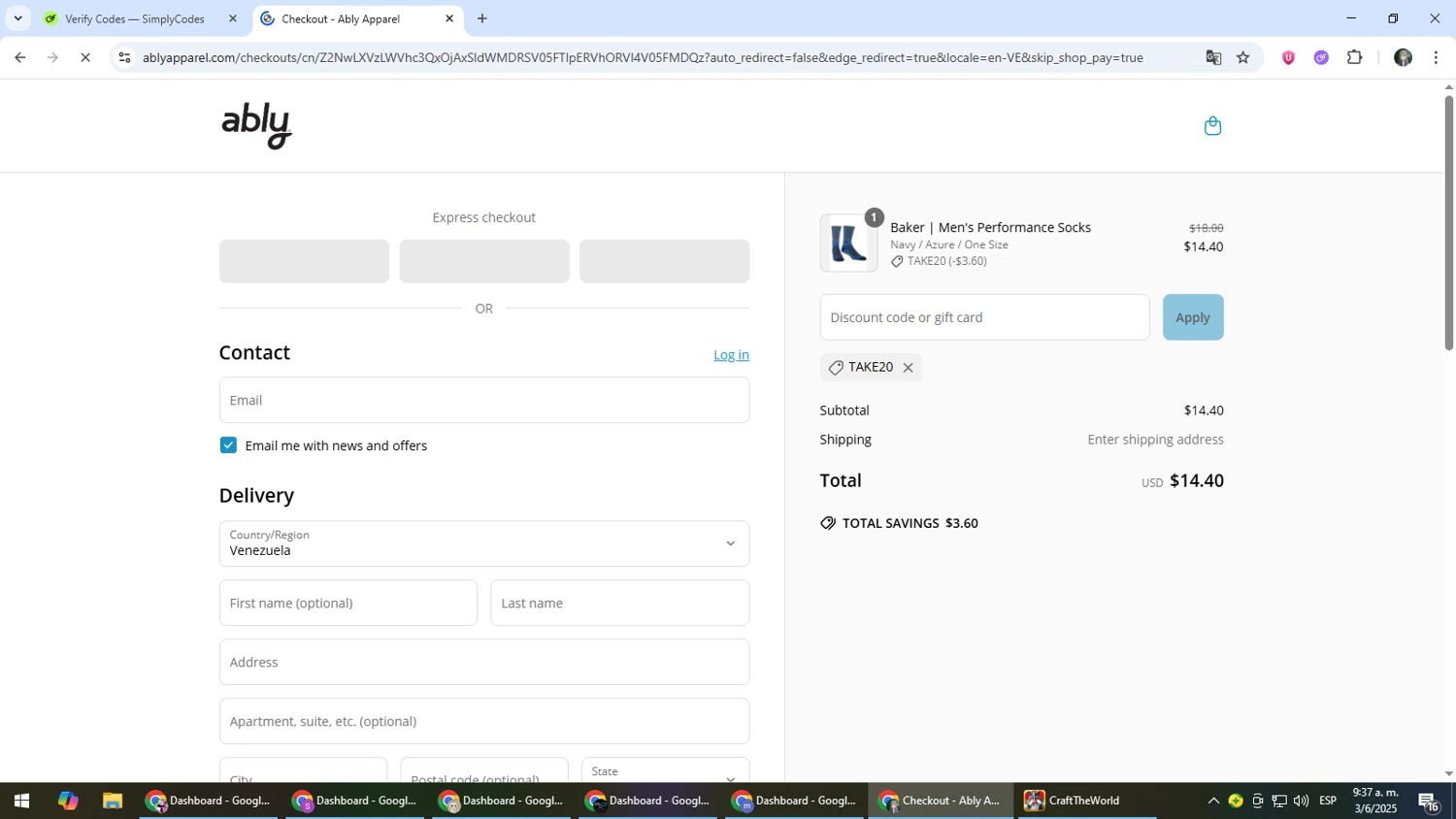Launch the Copilot taskbar icon
Image resolution: width=1456 pixels, height=819 pixels.
pos(67,801)
